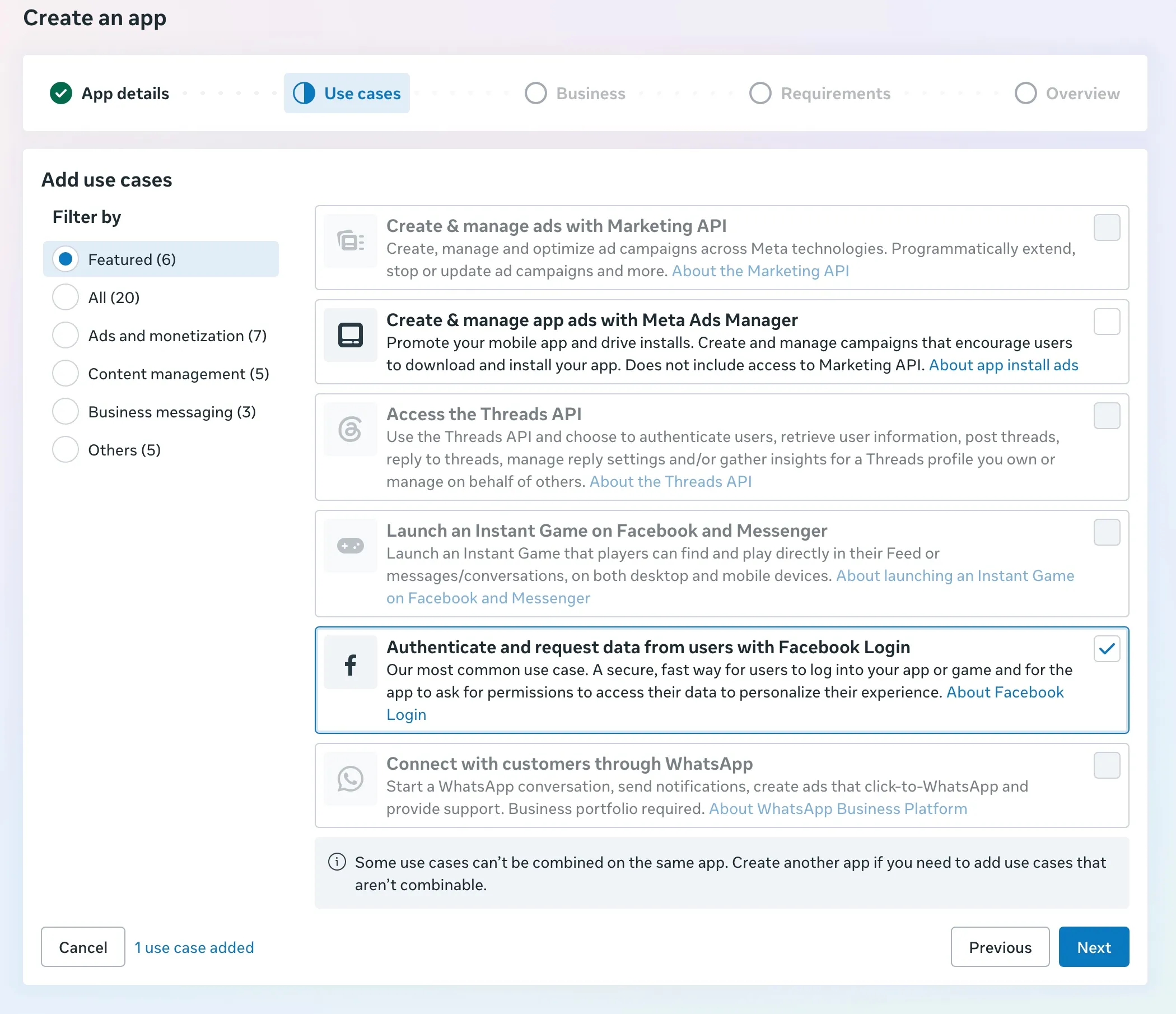Click the Instant Game controller icon

tap(350, 546)
